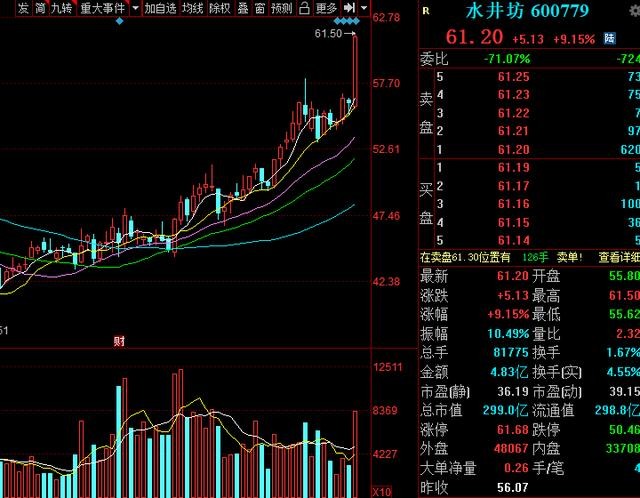
Task: Click the skip-to-latest arrow icon in toolbar
Action: 349,8
